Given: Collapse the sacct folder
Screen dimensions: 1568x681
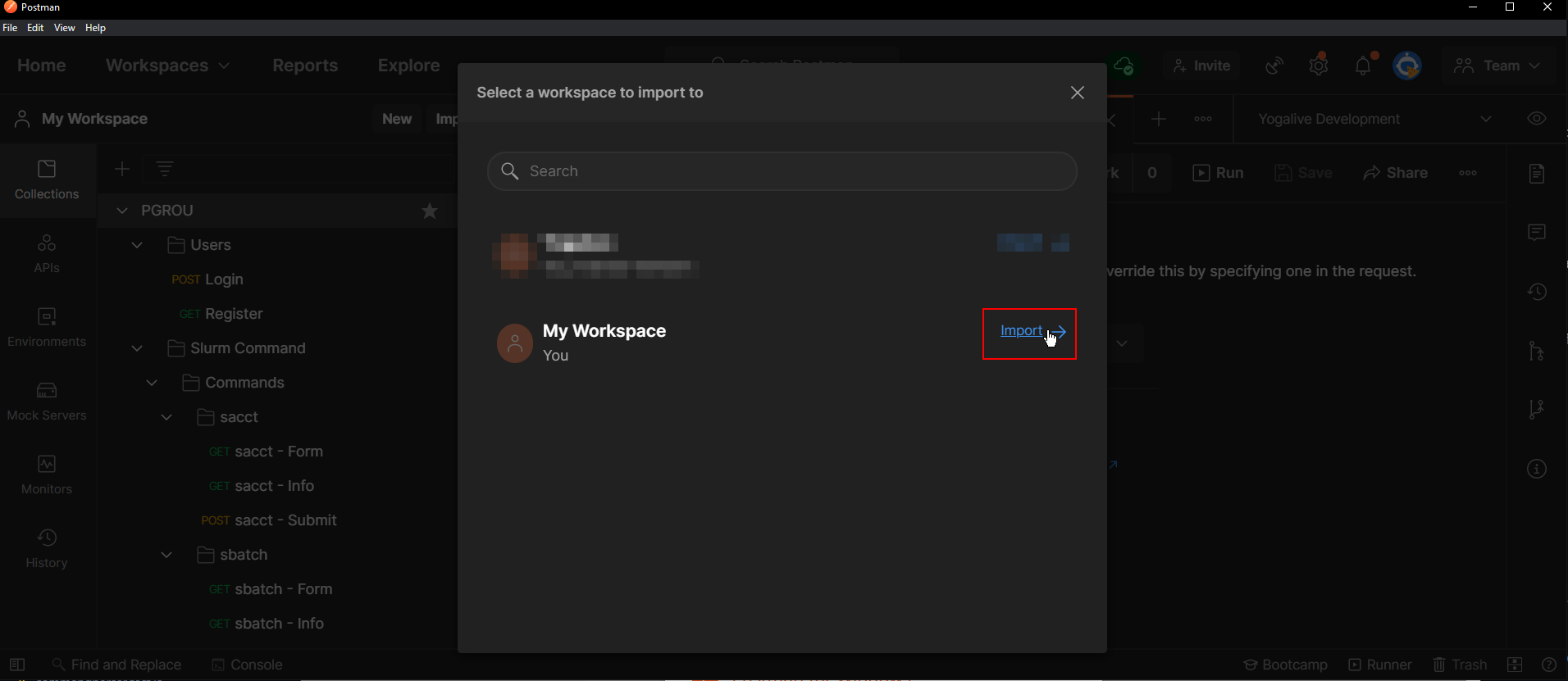Looking at the screenshot, I should (x=166, y=417).
